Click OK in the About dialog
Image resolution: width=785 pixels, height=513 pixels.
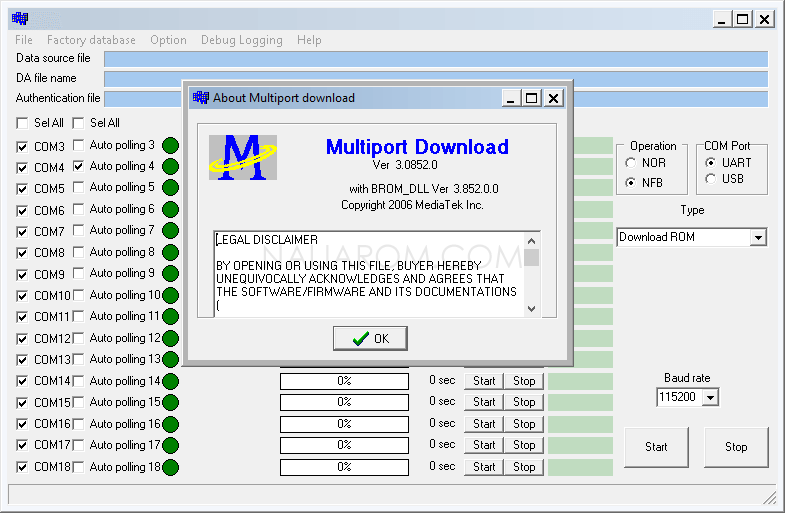[370, 339]
